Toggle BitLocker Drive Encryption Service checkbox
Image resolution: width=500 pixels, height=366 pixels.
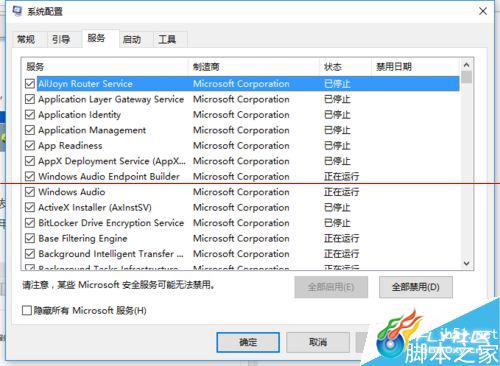click(x=30, y=223)
